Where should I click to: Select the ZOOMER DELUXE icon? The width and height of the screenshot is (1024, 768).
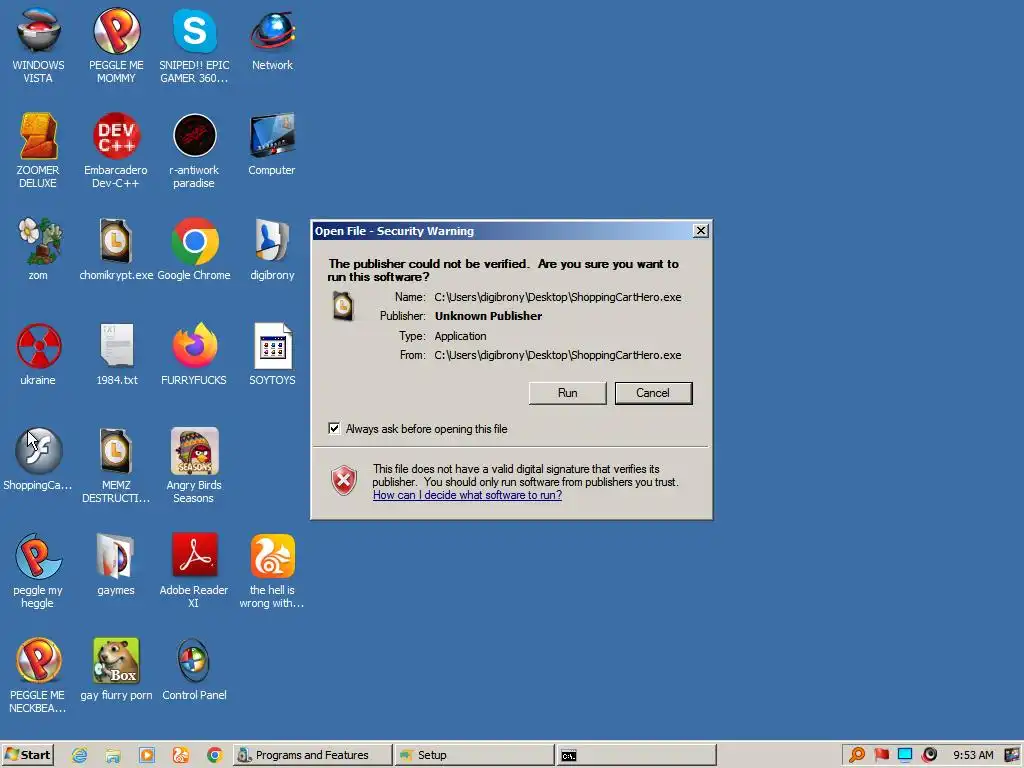tap(38, 151)
